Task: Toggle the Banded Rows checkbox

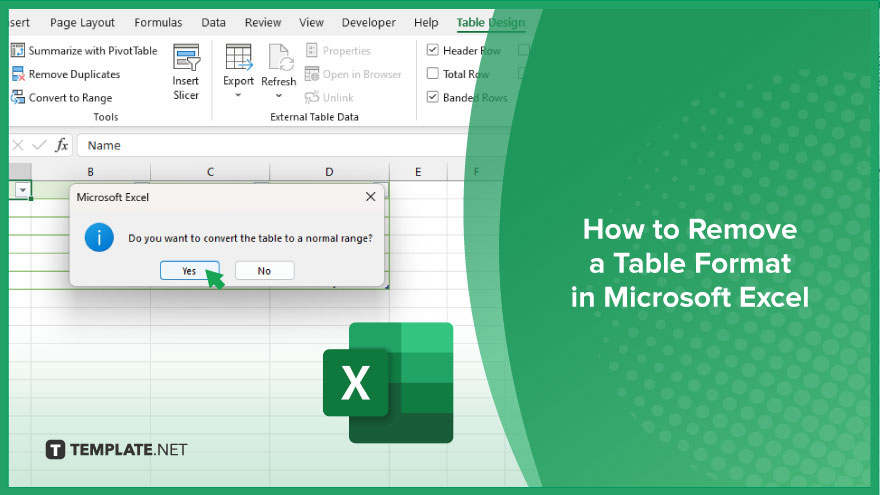Action: [432, 97]
